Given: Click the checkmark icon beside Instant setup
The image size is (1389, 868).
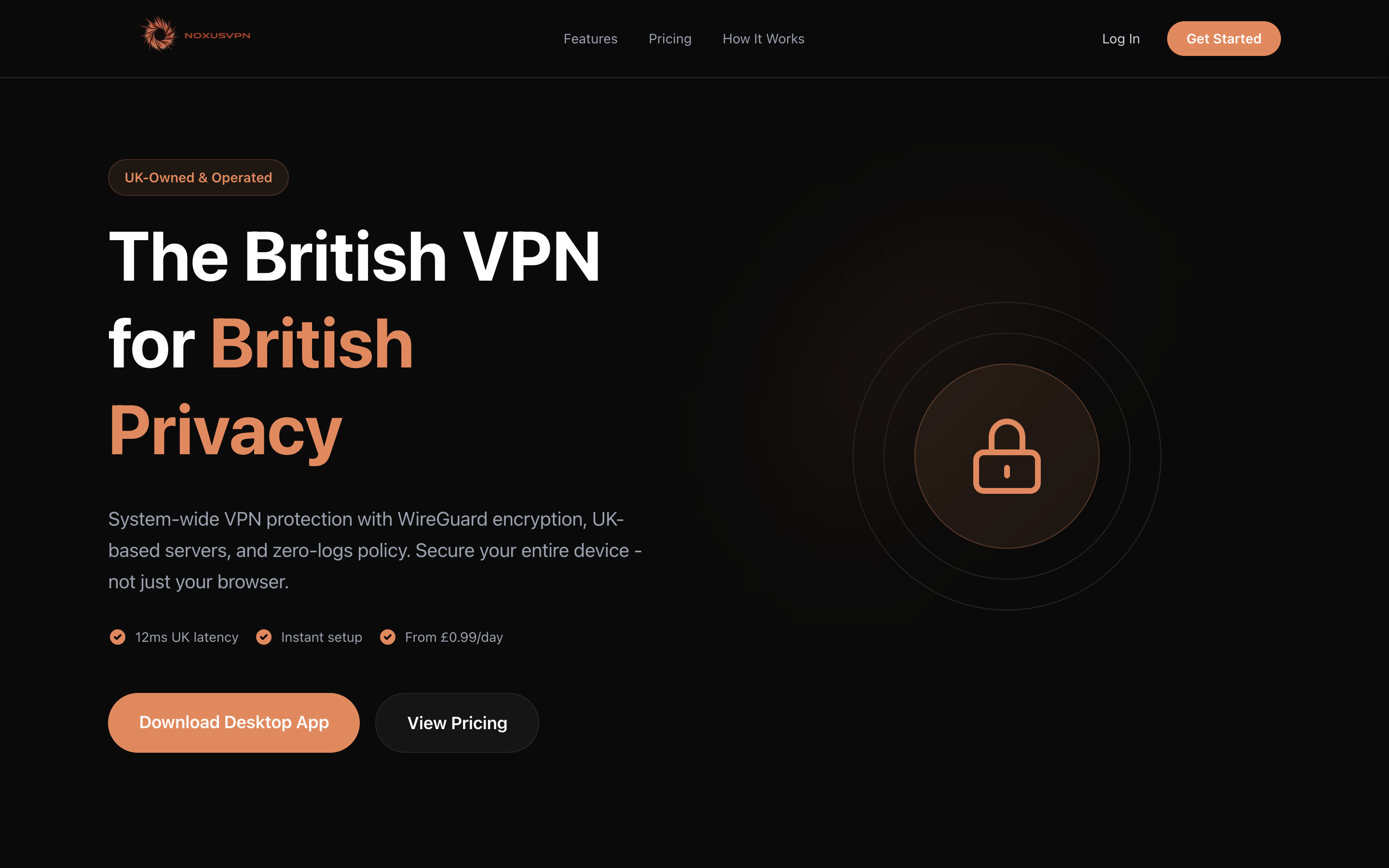Looking at the screenshot, I should [264, 637].
